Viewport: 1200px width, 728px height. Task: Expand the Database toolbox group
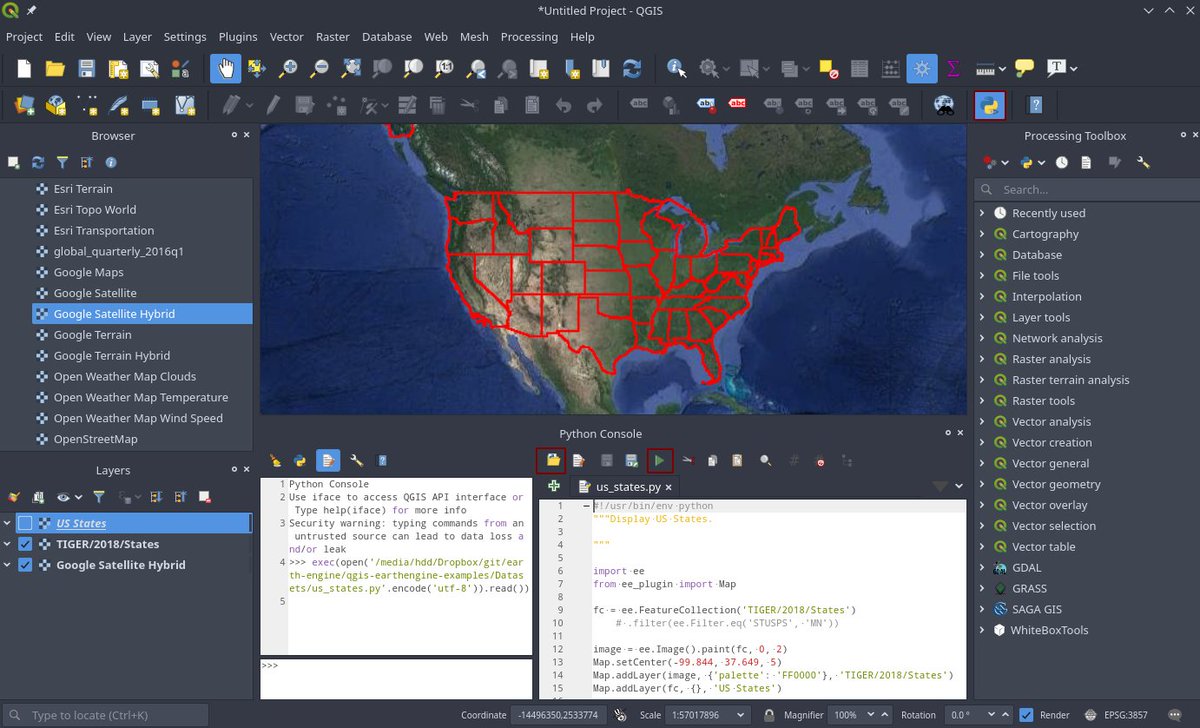tap(982, 255)
